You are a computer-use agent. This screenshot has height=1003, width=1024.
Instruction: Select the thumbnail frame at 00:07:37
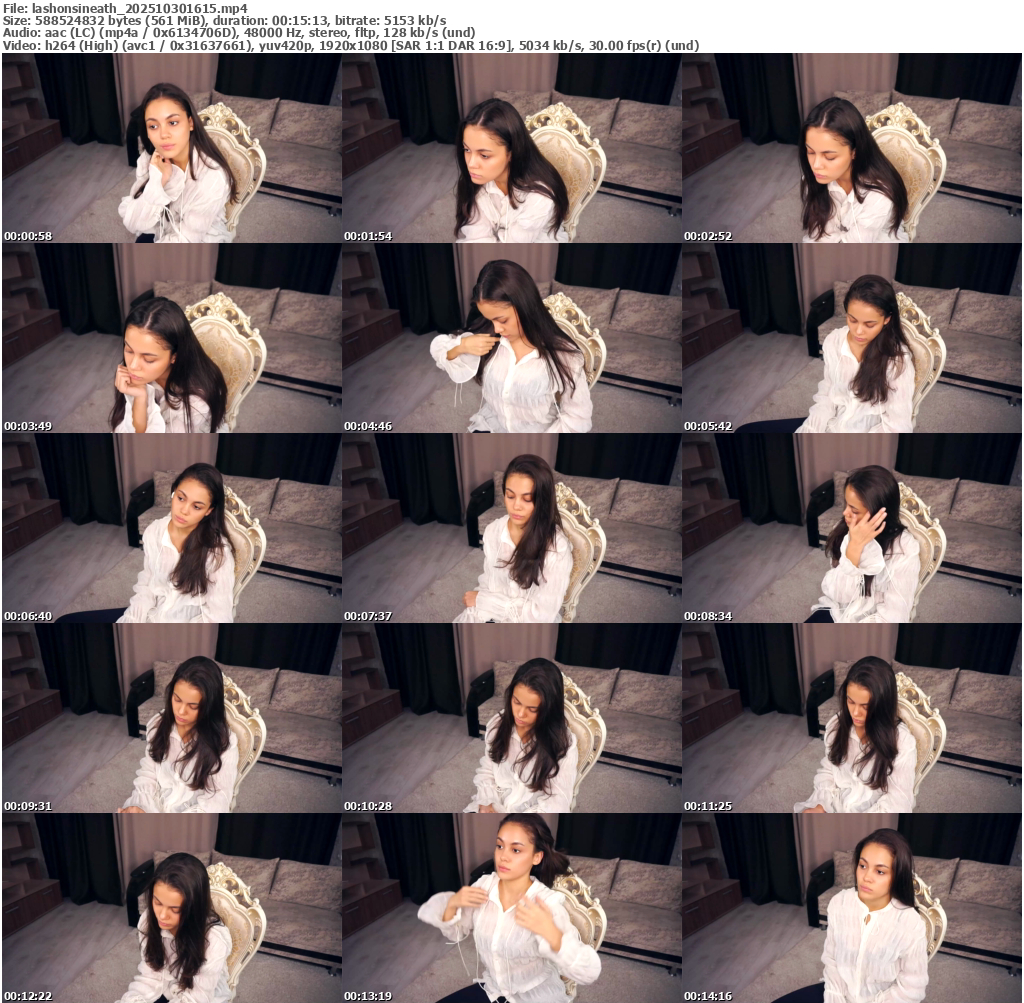coord(512,528)
